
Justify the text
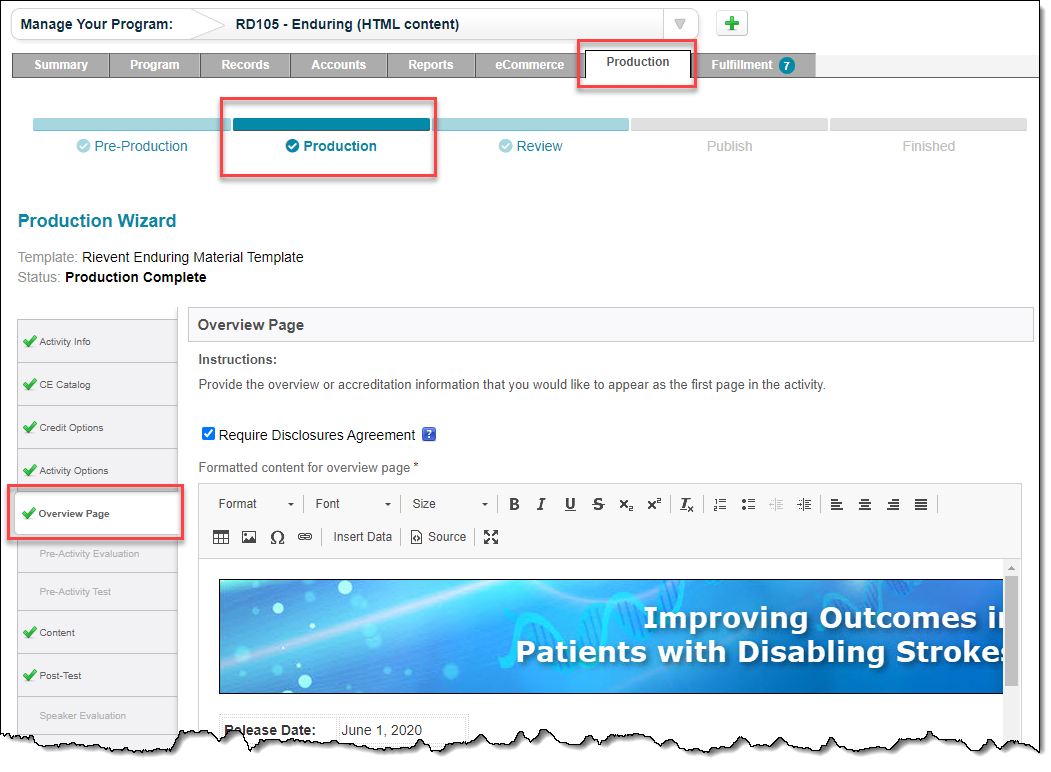[x=921, y=504]
